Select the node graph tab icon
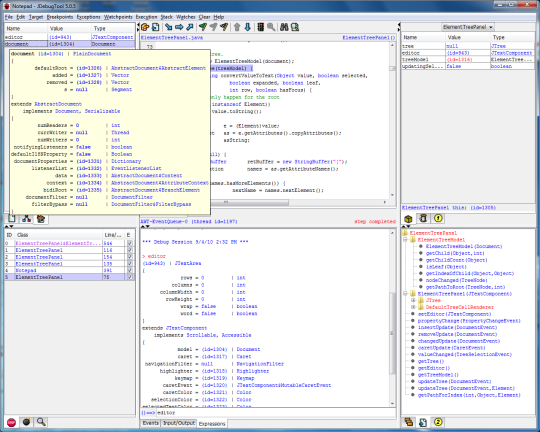540x432 pixels. tap(27, 219)
